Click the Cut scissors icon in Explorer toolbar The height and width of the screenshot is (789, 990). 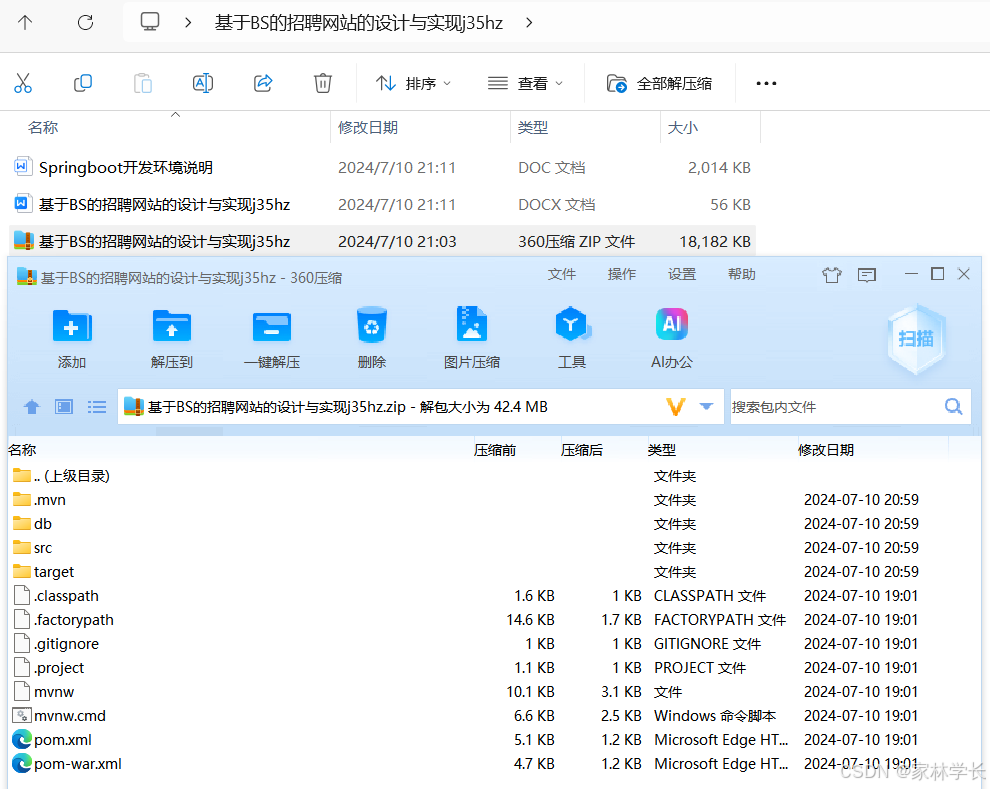point(23,83)
